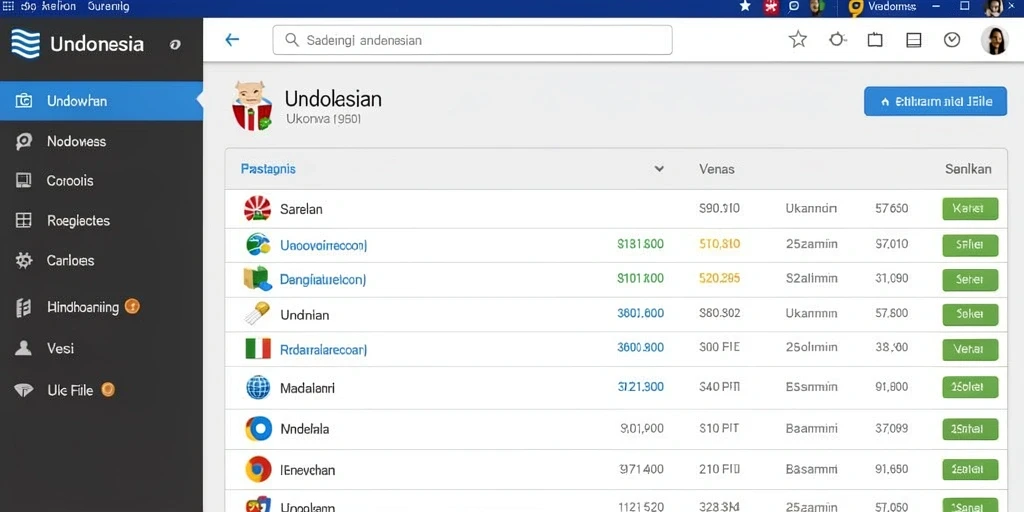This screenshot has height=512, width=1024.
Task: Click the green button in the IEnevchan row
Action: click(x=970, y=470)
